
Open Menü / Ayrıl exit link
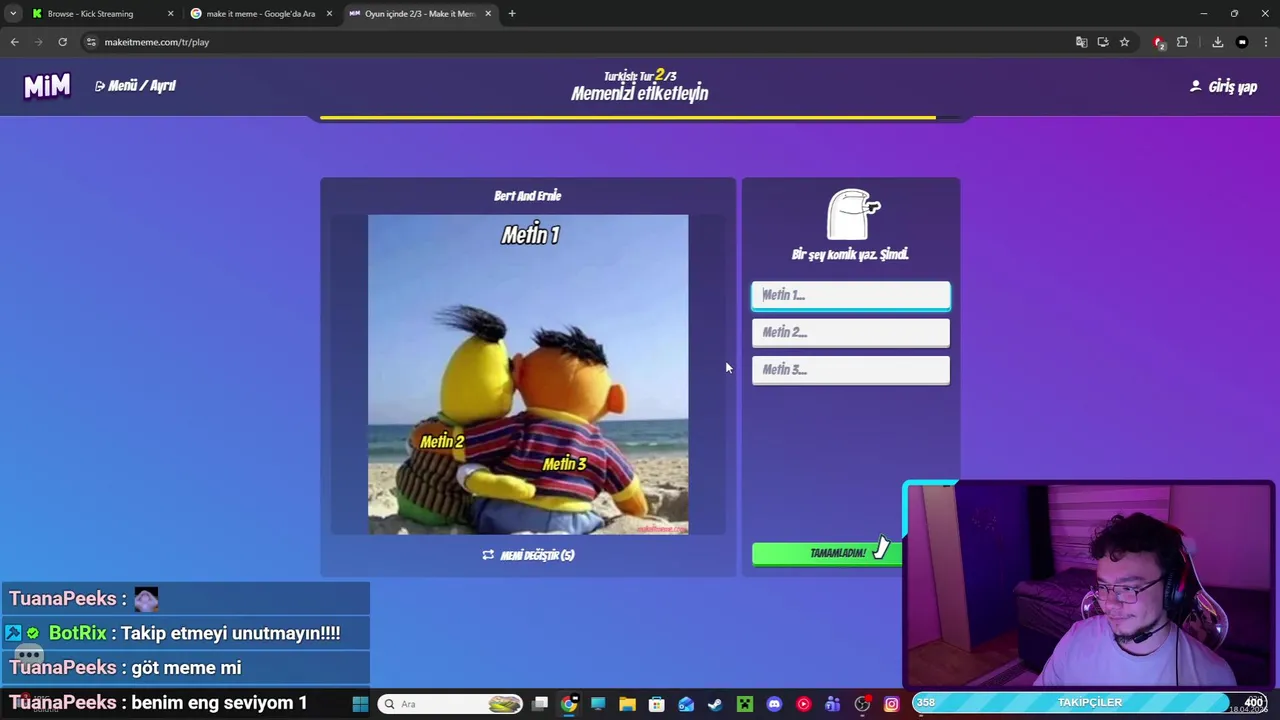click(x=135, y=86)
